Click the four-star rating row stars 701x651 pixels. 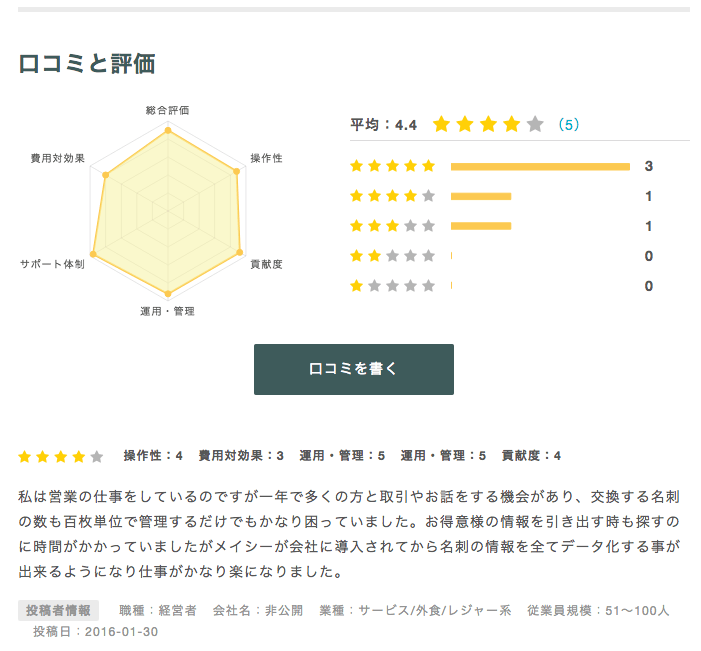pyautogui.click(x=392, y=196)
